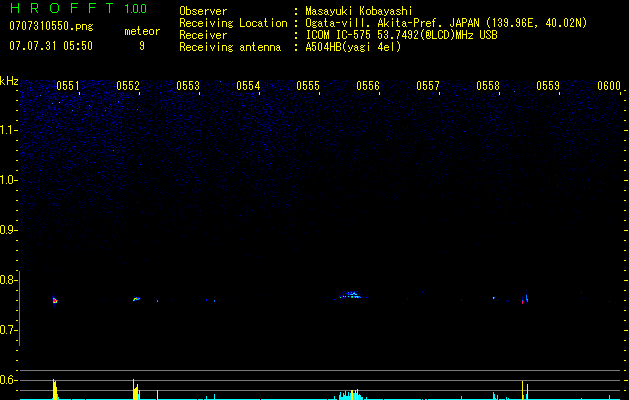Click the yellow power spike just before 0552
629x400 pixels.
pyautogui.click(x=136, y=389)
